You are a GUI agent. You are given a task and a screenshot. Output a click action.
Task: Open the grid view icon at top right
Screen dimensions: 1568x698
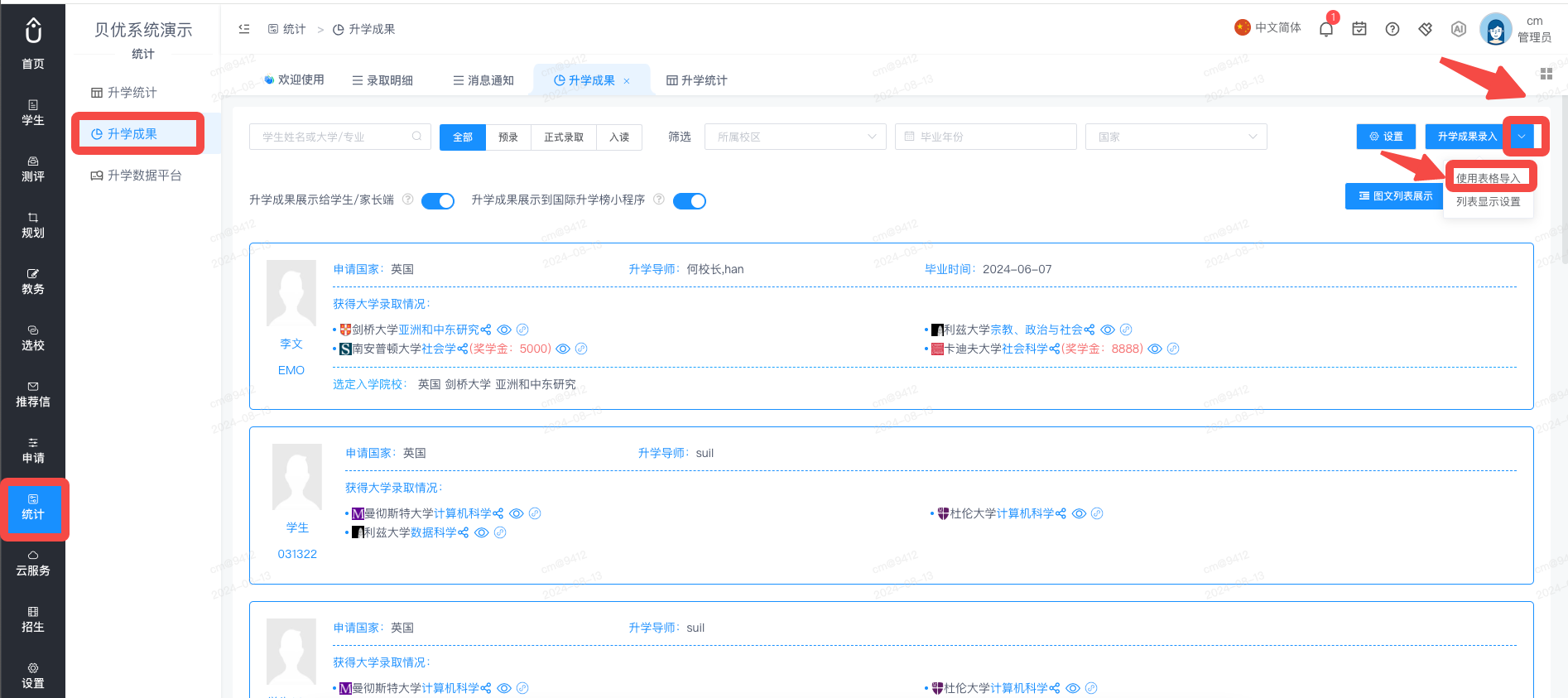pyautogui.click(x=1546, y=74)
